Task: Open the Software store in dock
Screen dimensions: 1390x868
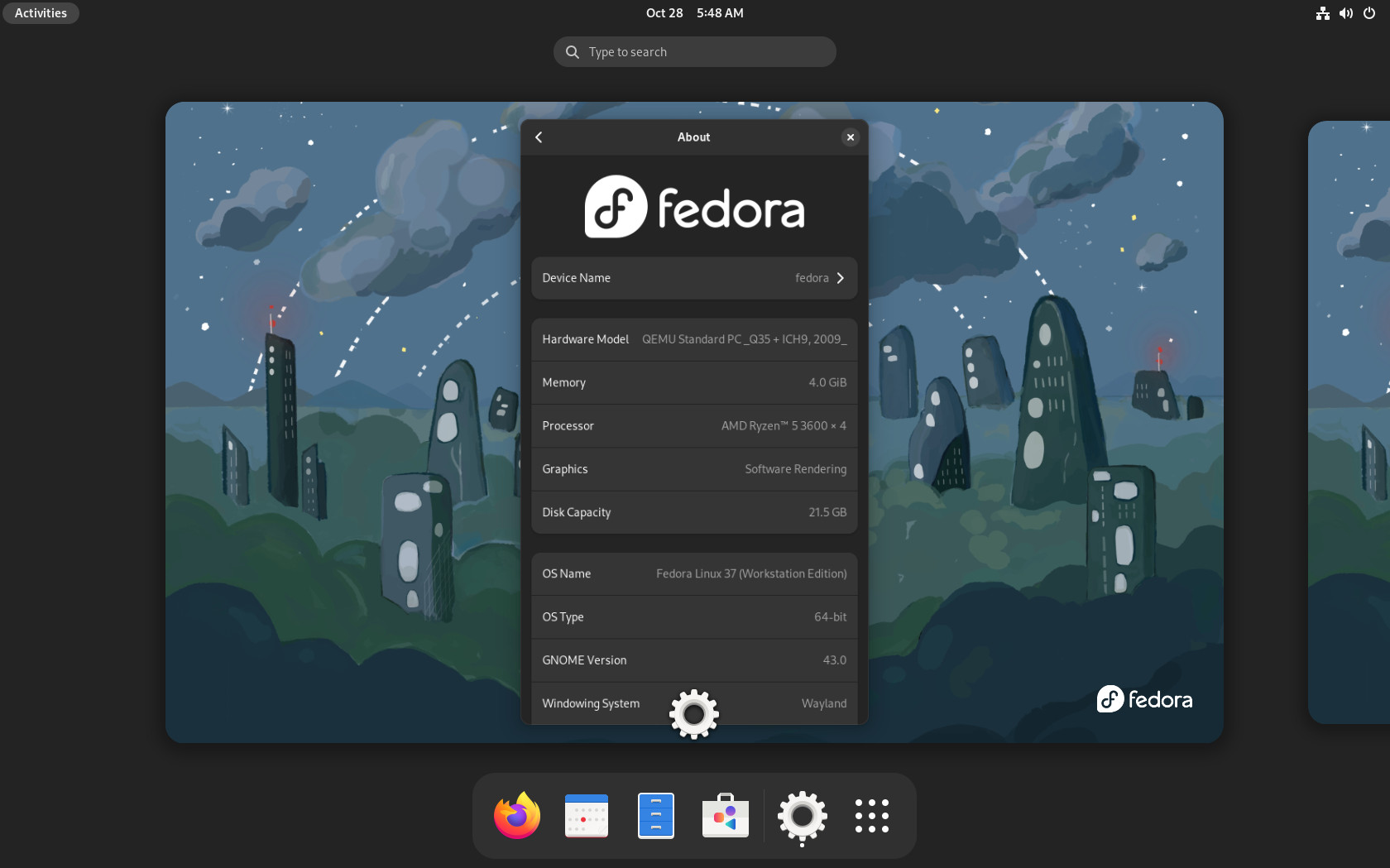Action: coord(726,816)
